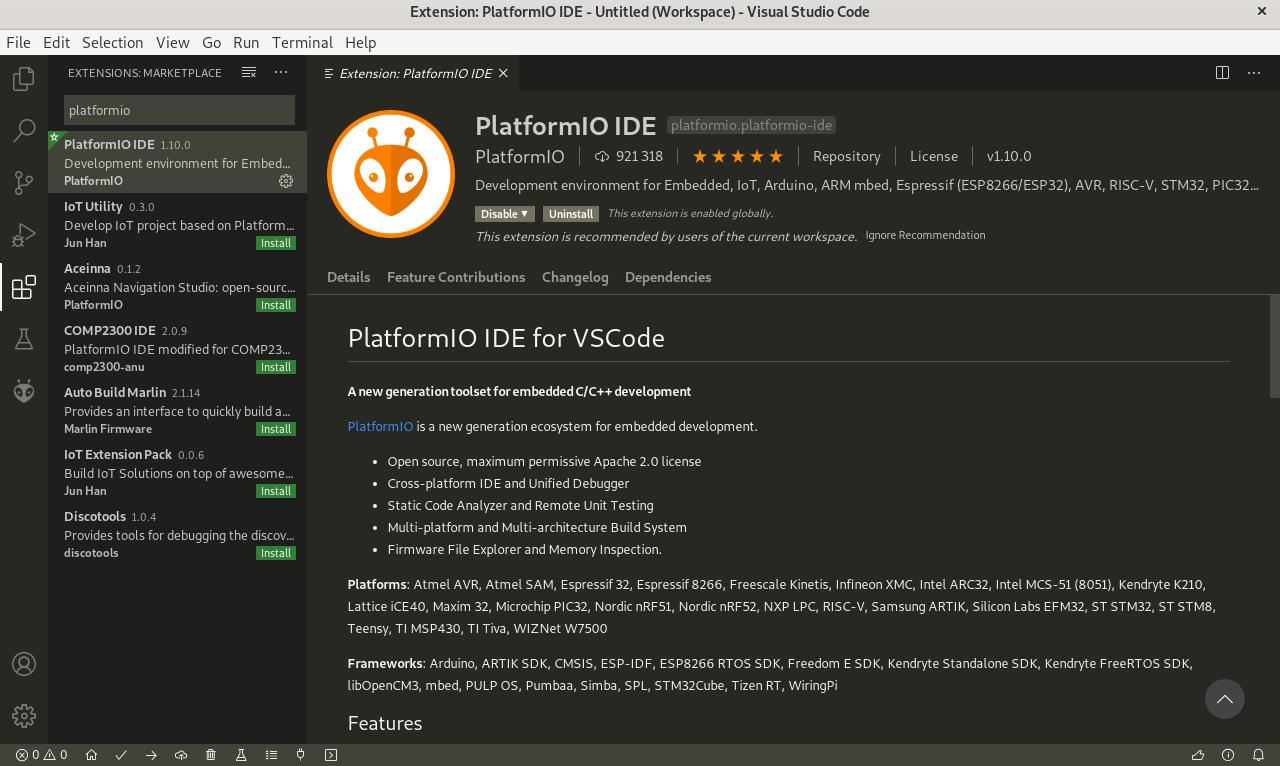Switch to the Dependencies tab
Viewport: 1280px width, 766px height.
668,277
